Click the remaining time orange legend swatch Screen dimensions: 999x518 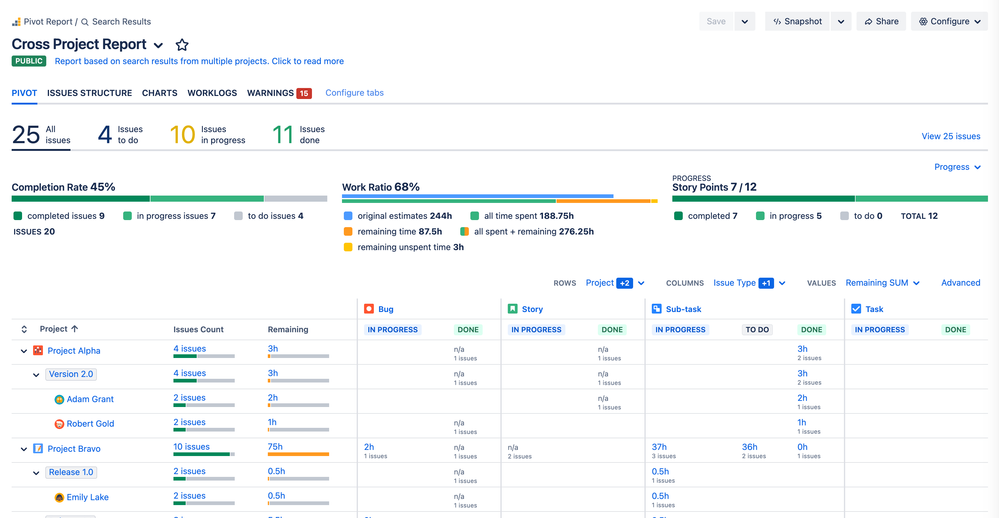pyautogui.click(x=348, y=231)
